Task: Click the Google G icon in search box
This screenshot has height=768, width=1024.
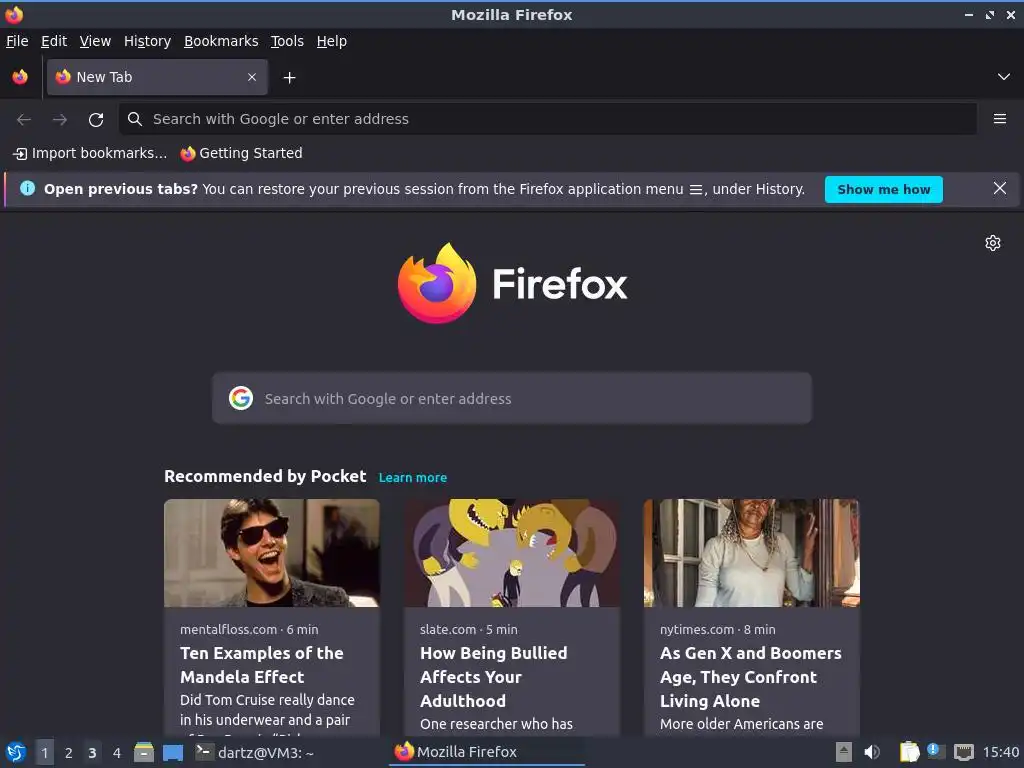Action: [241, 398]
